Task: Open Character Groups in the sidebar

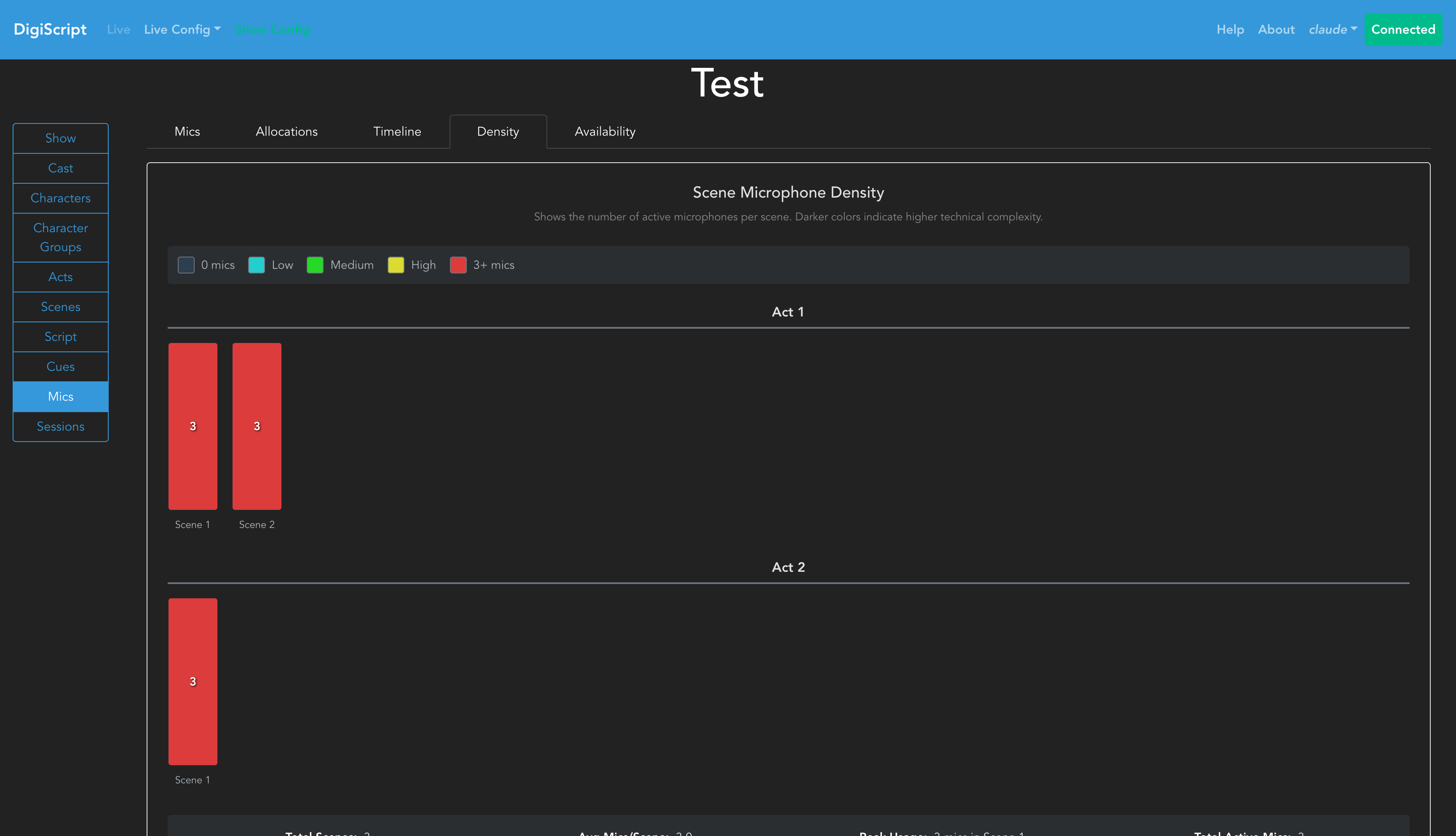Action: (x=60, y=237)
